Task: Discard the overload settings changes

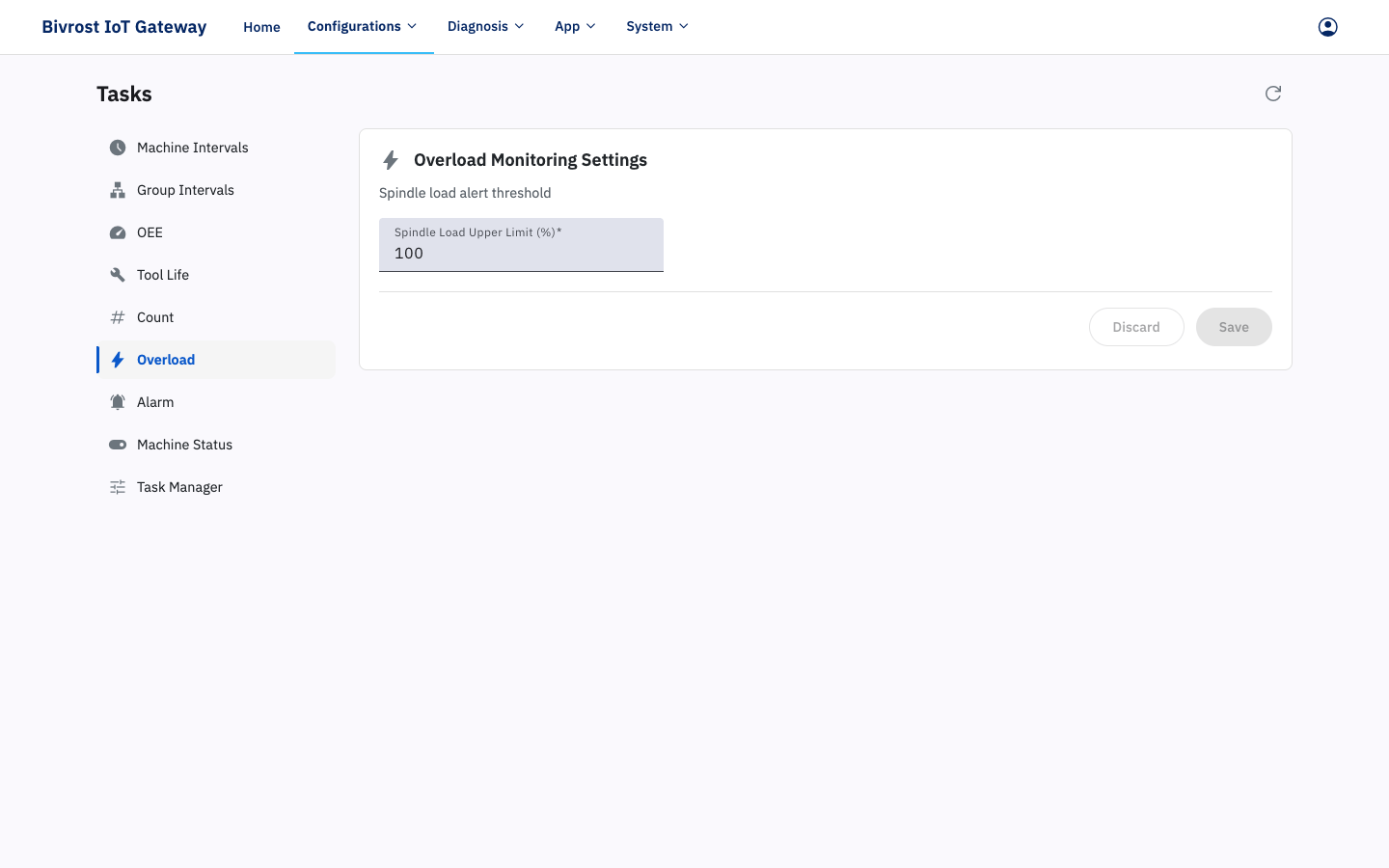Action: click(1136, 327)
